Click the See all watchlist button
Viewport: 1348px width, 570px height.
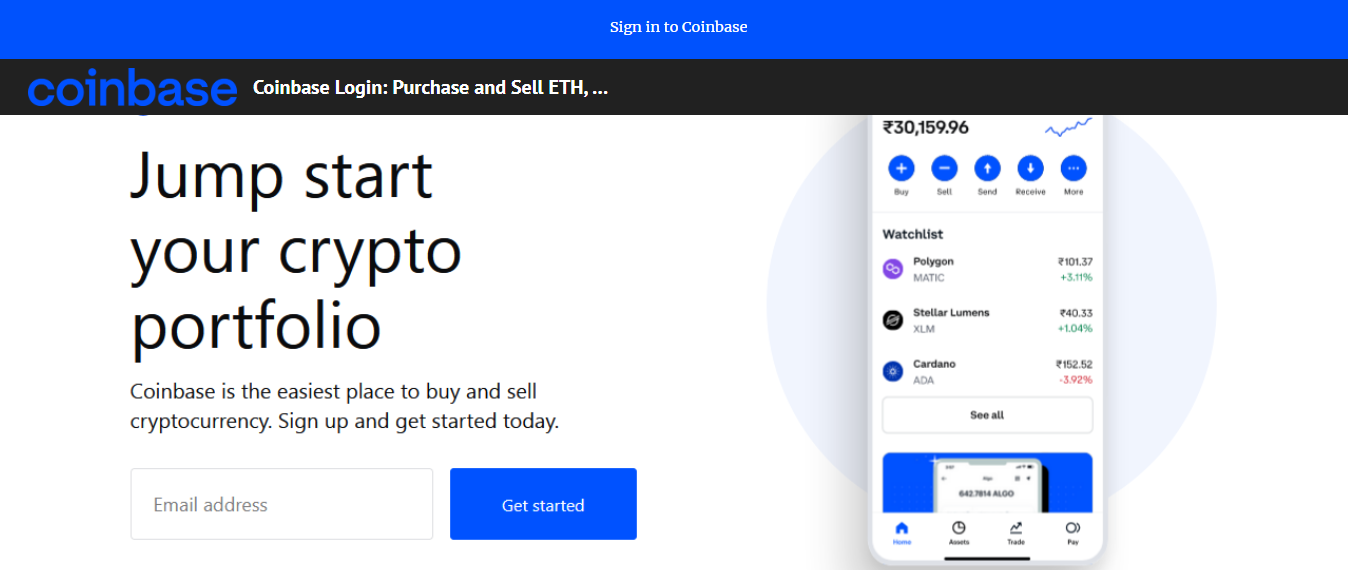coord(987,415)
